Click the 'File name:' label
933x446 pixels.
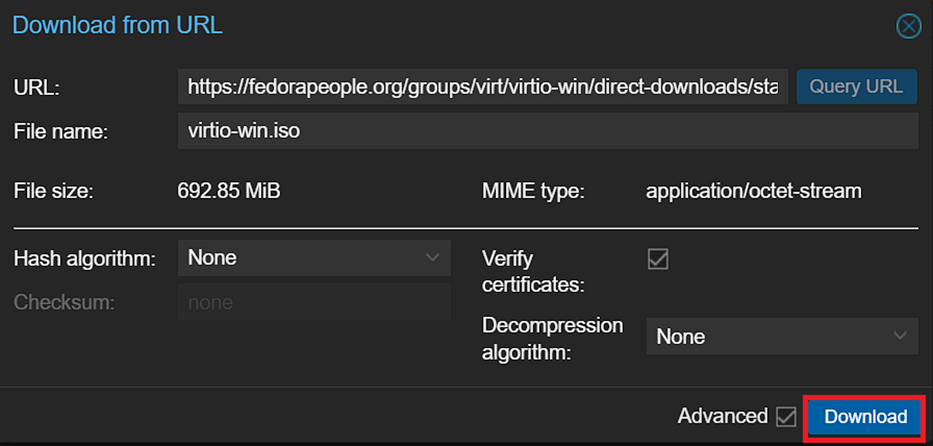coord(61,131)
